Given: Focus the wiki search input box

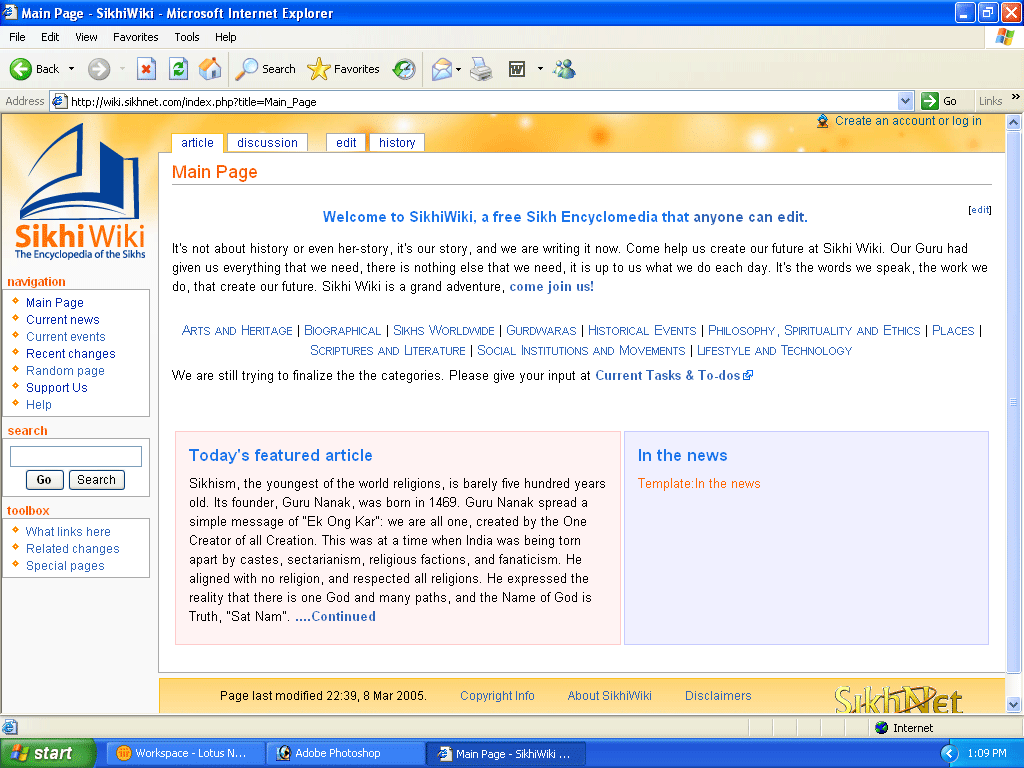Looking at the screenshot, I should pos(76,456).
